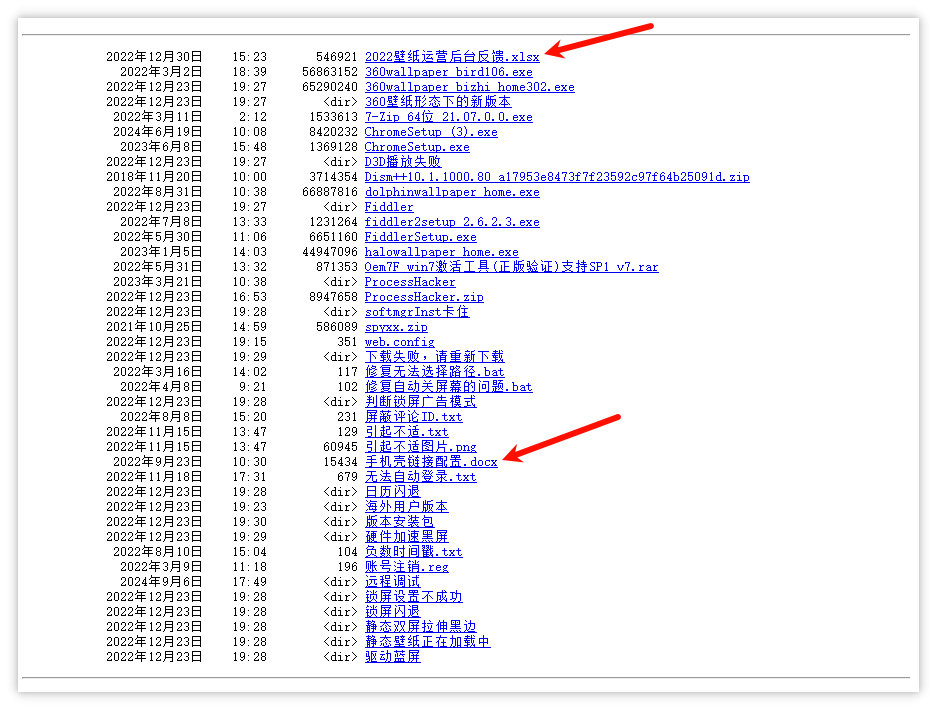Open the D3D播放失败 directory

(x=402, y=162)
